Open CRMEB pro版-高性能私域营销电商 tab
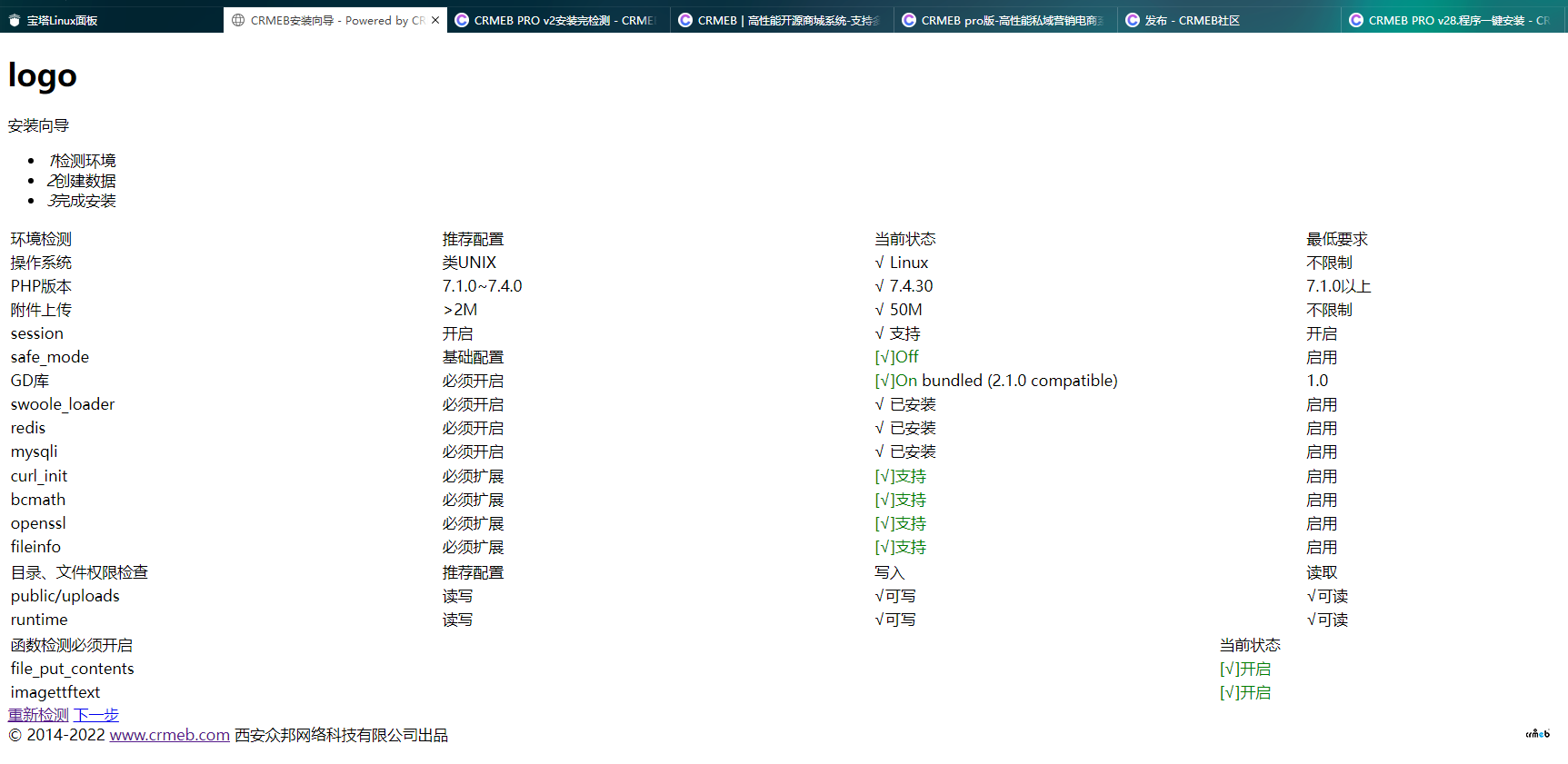Viewport: 1568px width, 764px height. [1006, 20]
